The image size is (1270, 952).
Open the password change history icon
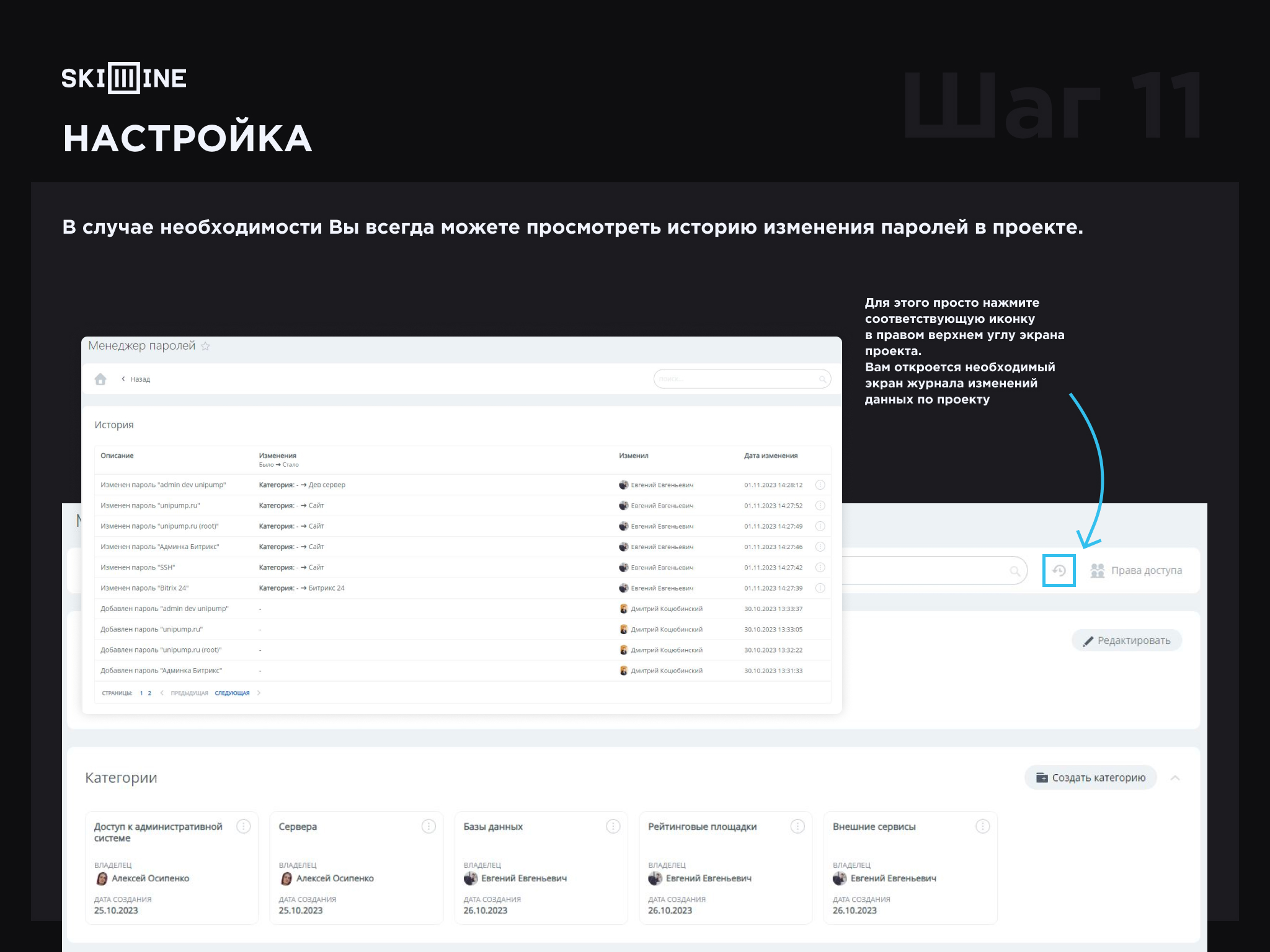pyautogui.click(x=1059, y=570)
